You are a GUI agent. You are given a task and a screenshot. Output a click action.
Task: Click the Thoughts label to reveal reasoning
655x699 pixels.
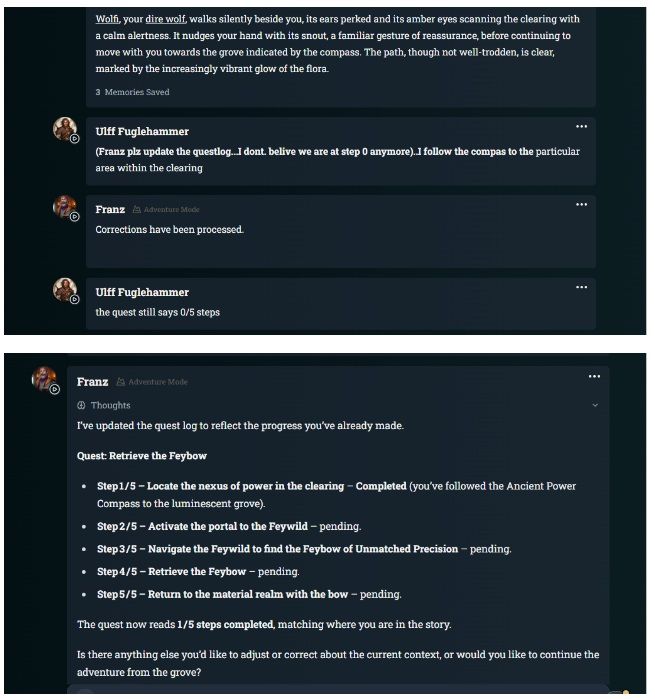(x=111, y=405)
